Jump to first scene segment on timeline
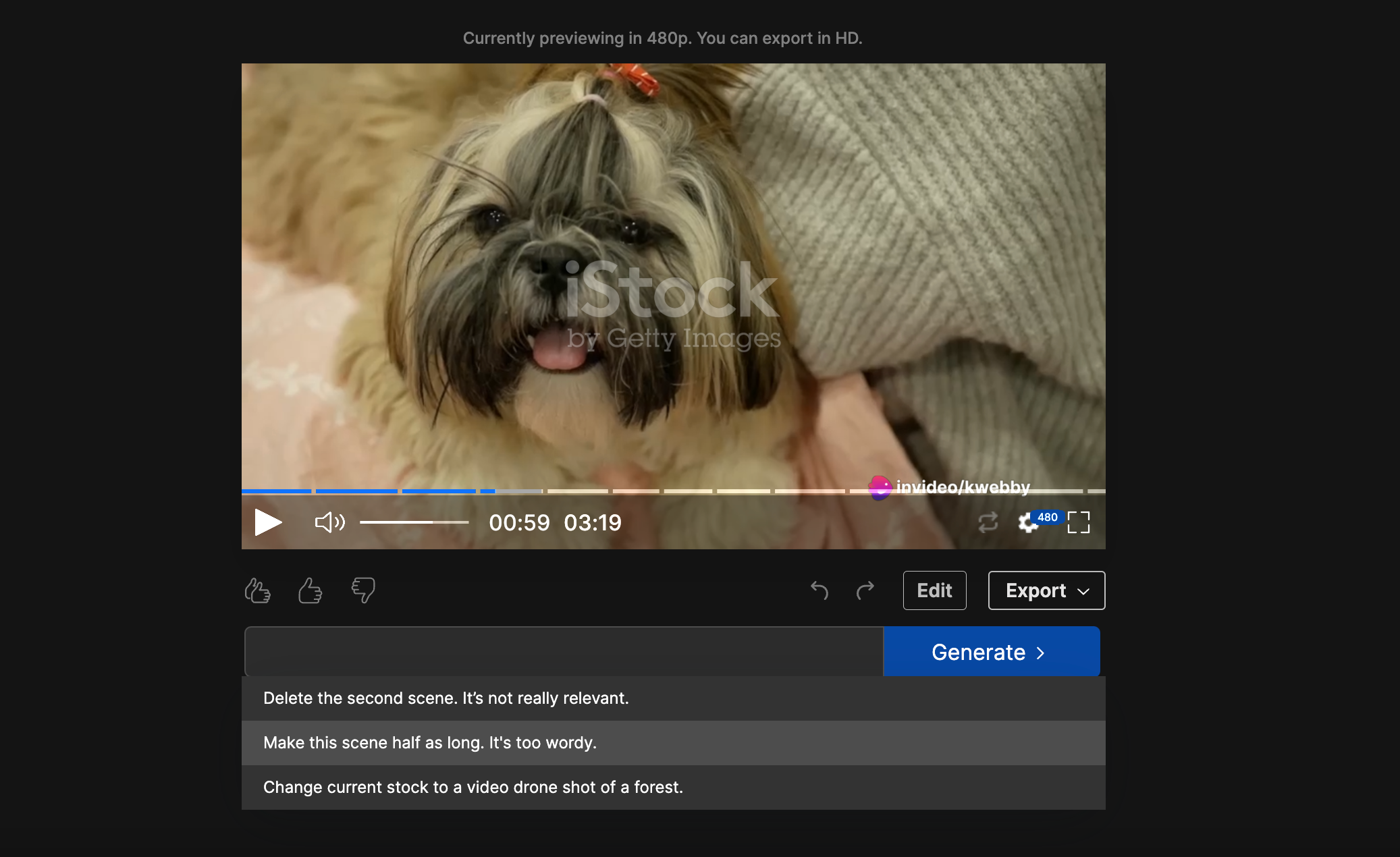Image resolution: width=1400 pixels, height=857 pixels. tap(276, 491)
